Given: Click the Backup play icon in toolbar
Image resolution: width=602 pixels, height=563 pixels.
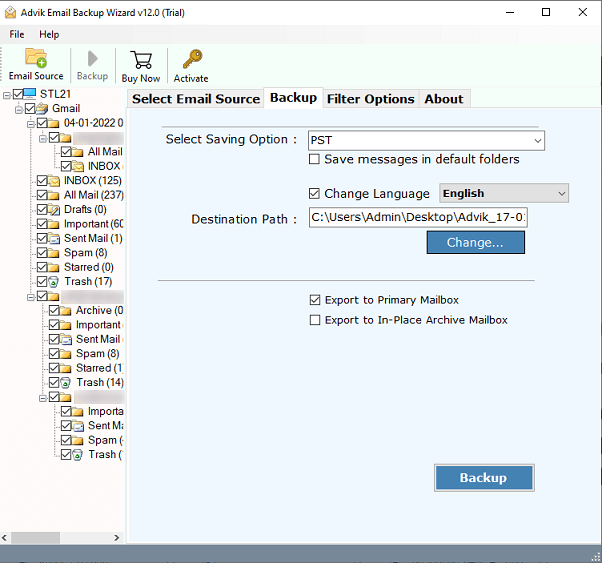Looking at the screenshot, I should point(92,58).
